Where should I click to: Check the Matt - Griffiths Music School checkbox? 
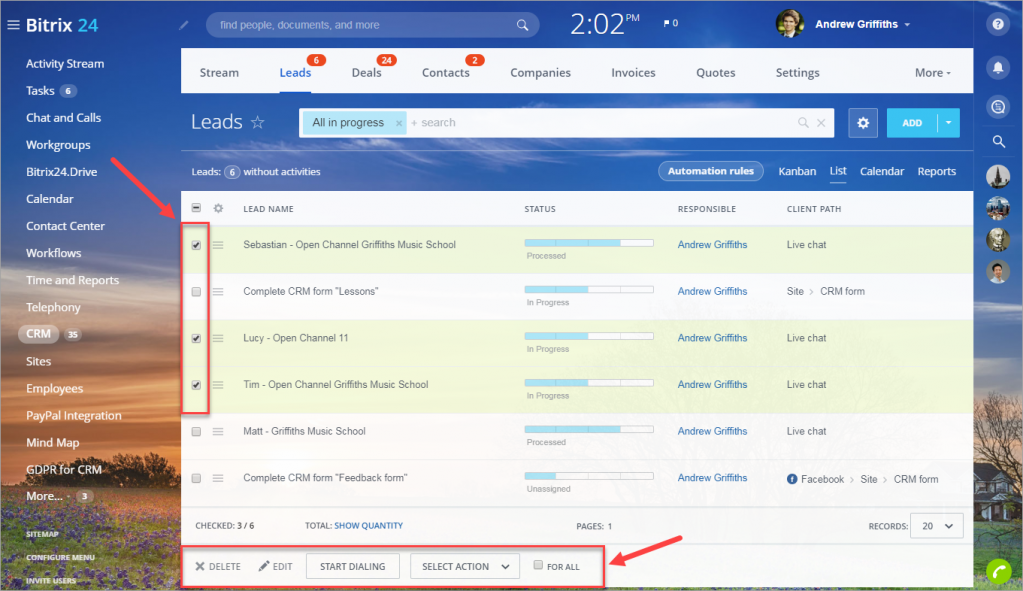point(196,432)
